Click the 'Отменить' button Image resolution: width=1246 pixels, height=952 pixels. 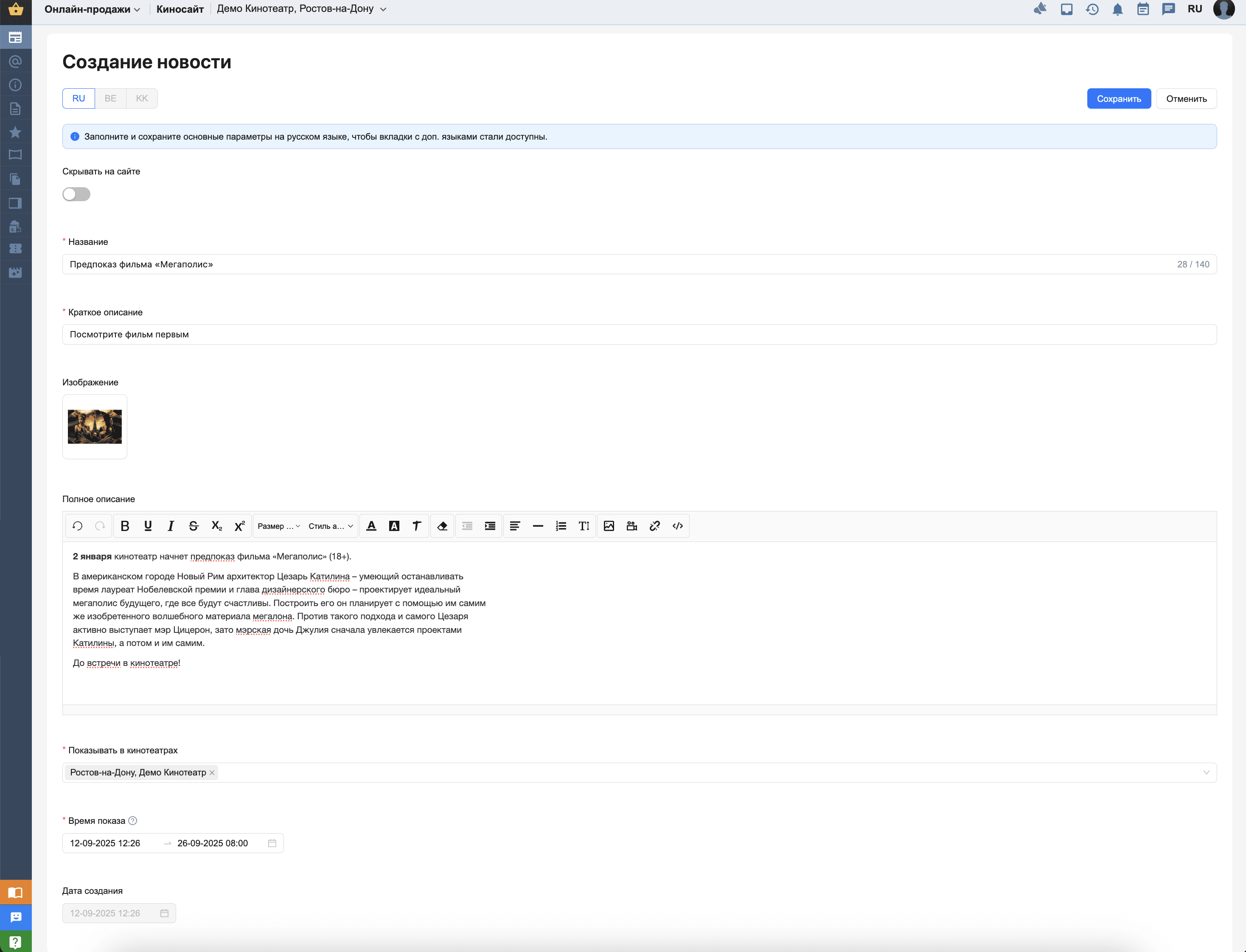tap(1186, 98)
